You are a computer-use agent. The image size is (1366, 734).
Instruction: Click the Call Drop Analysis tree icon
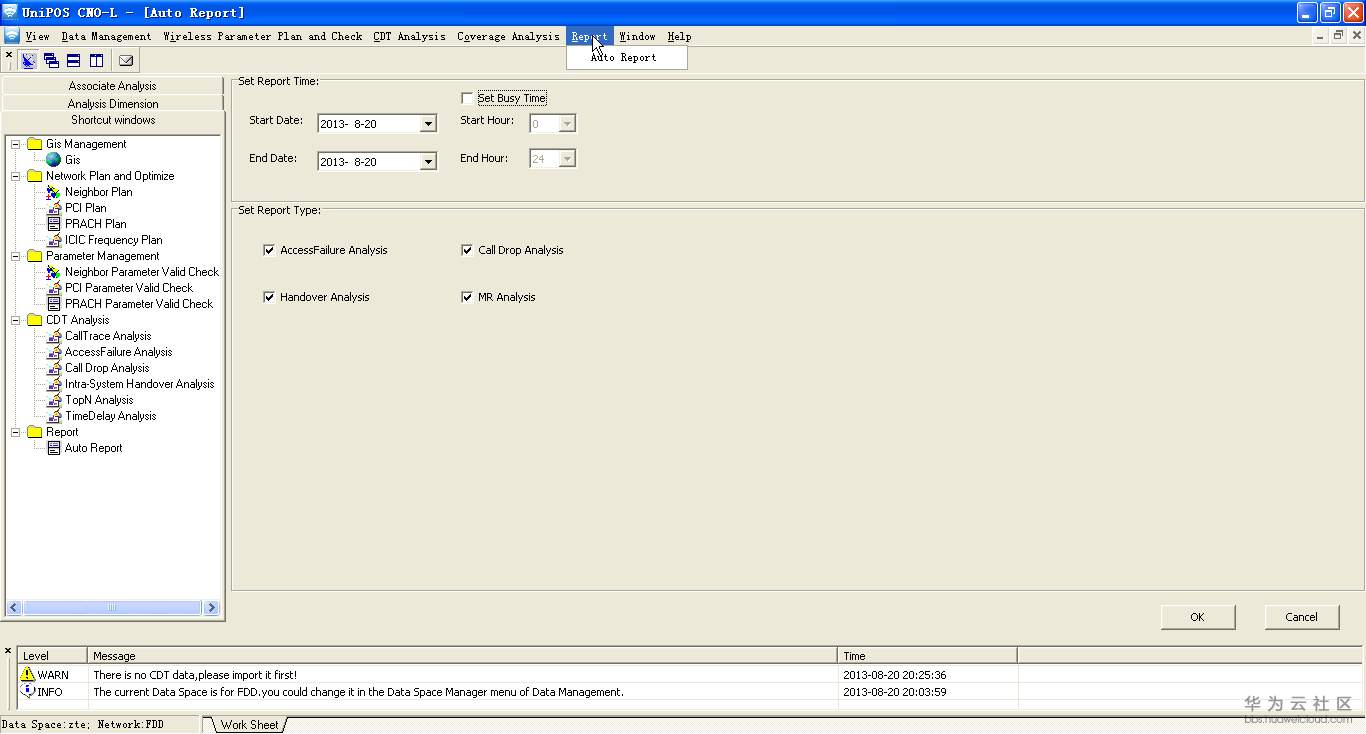(x=54, y=368)
